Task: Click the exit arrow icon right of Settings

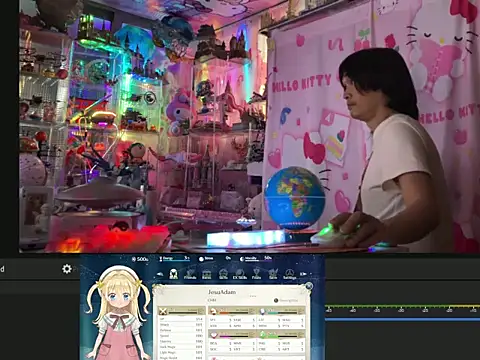Action: (x=303, y=274)
